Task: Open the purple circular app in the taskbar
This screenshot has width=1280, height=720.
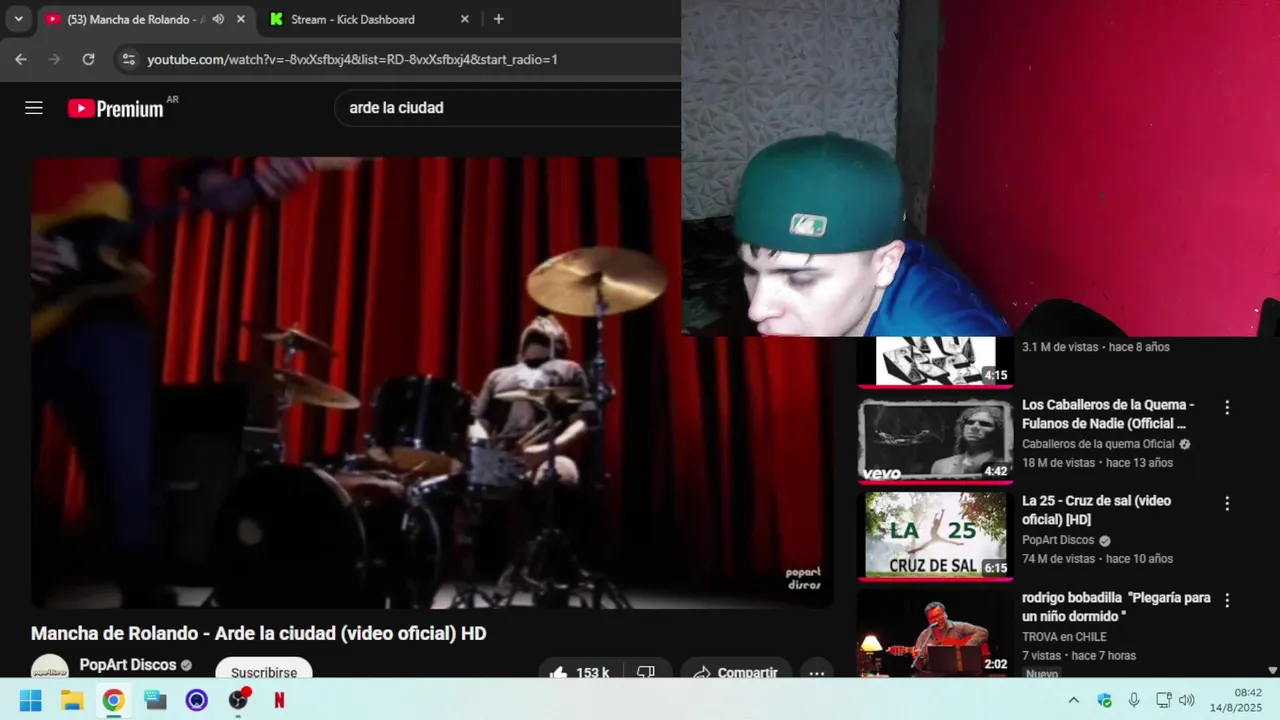Action: click(x=196, y=700)
